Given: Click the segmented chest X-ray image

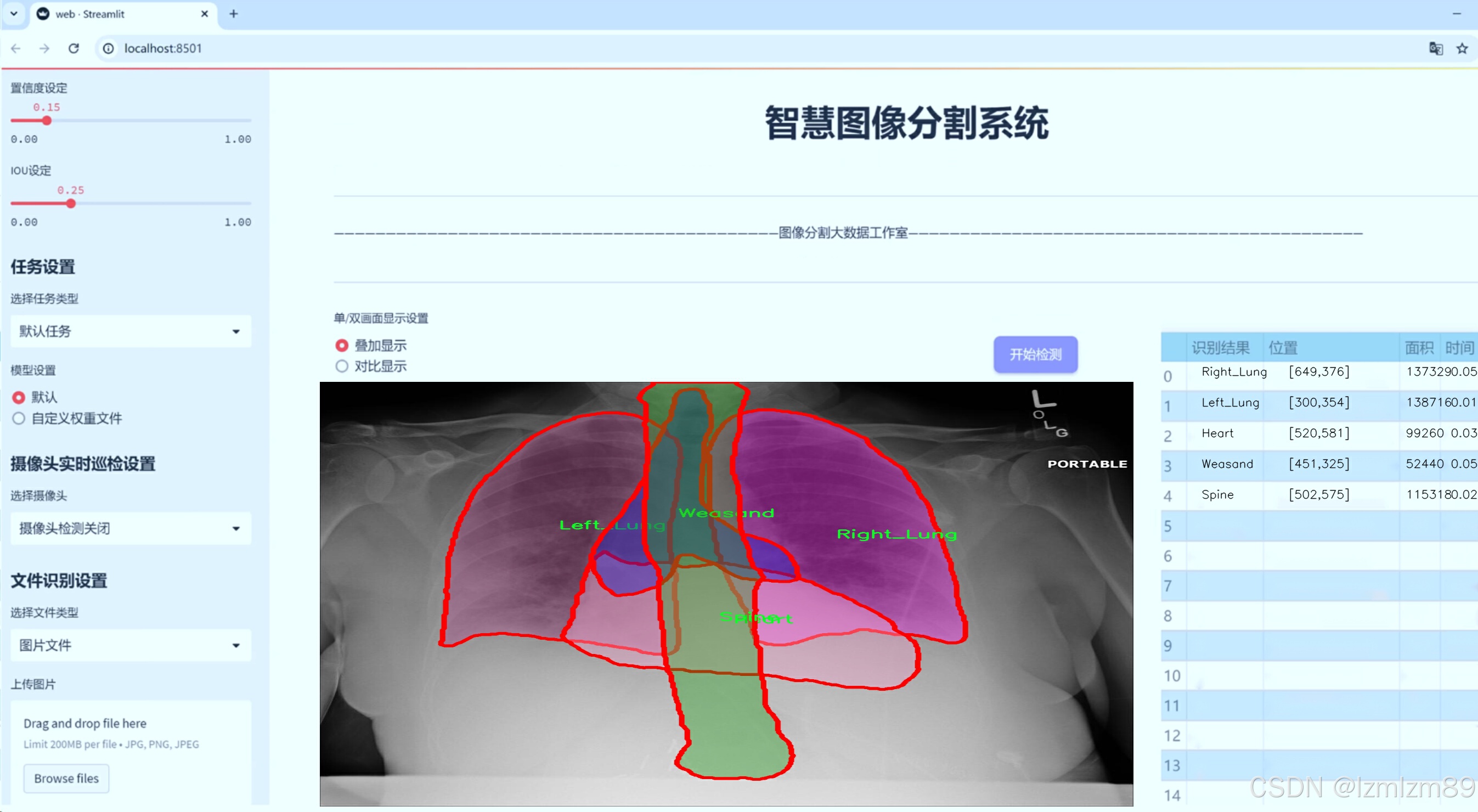Looking at the screenshot, I should (x=726, y=593).
